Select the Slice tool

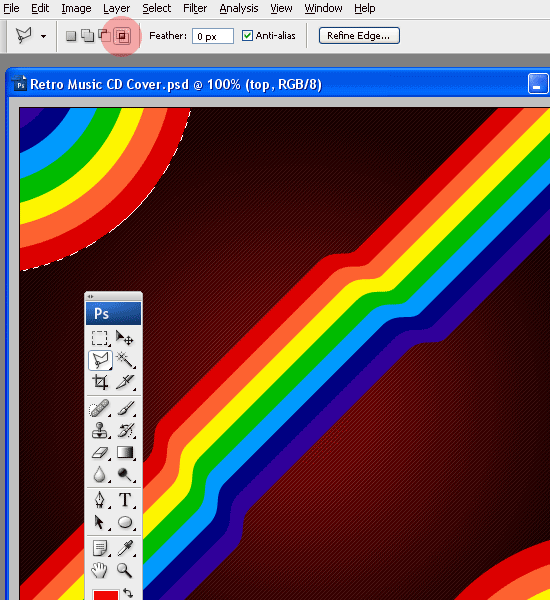coord(125,382)
